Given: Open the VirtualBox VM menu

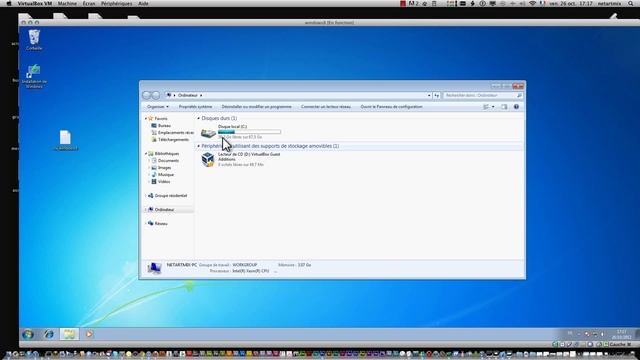Looking at the screenshot, I should pyautogui.click(x=34, y=3).
